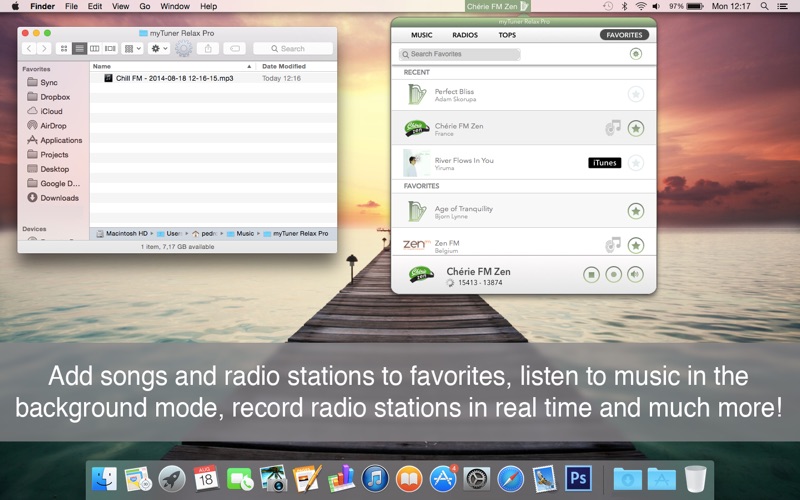Open Spotlight search in menu bar

[x=764, y=6]
